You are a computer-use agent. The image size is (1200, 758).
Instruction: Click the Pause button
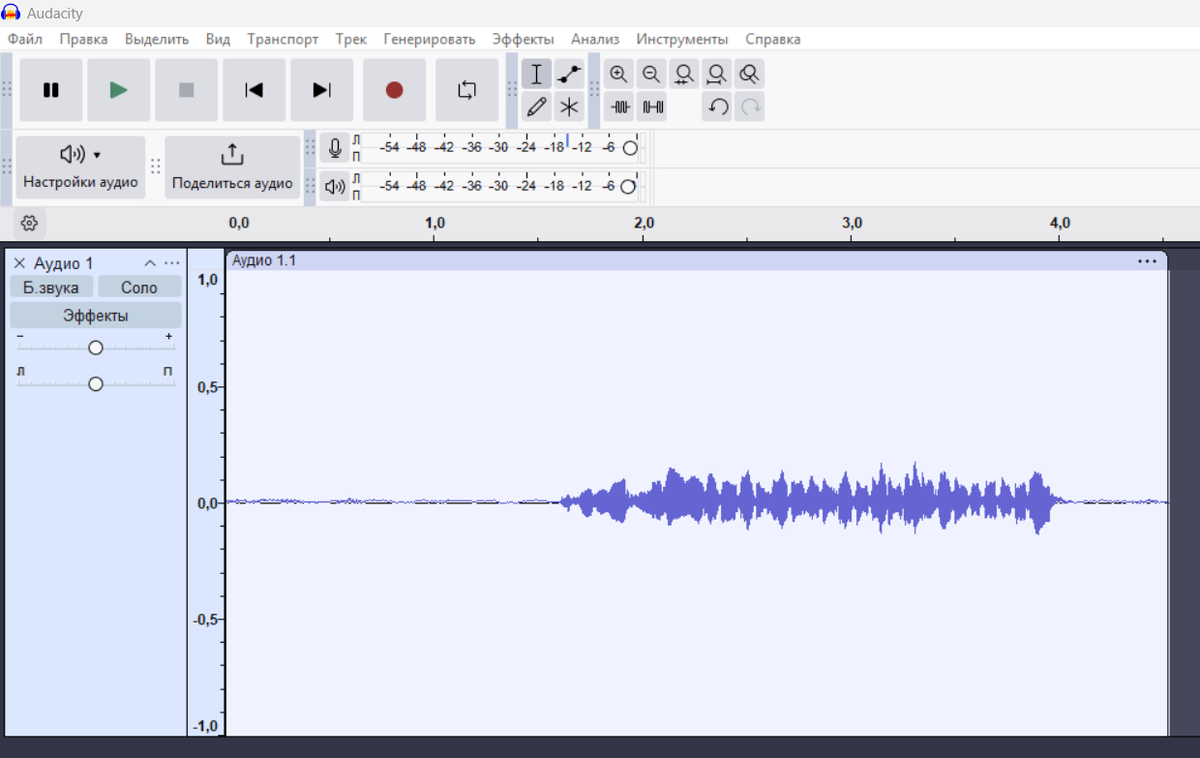pos(51,90)
